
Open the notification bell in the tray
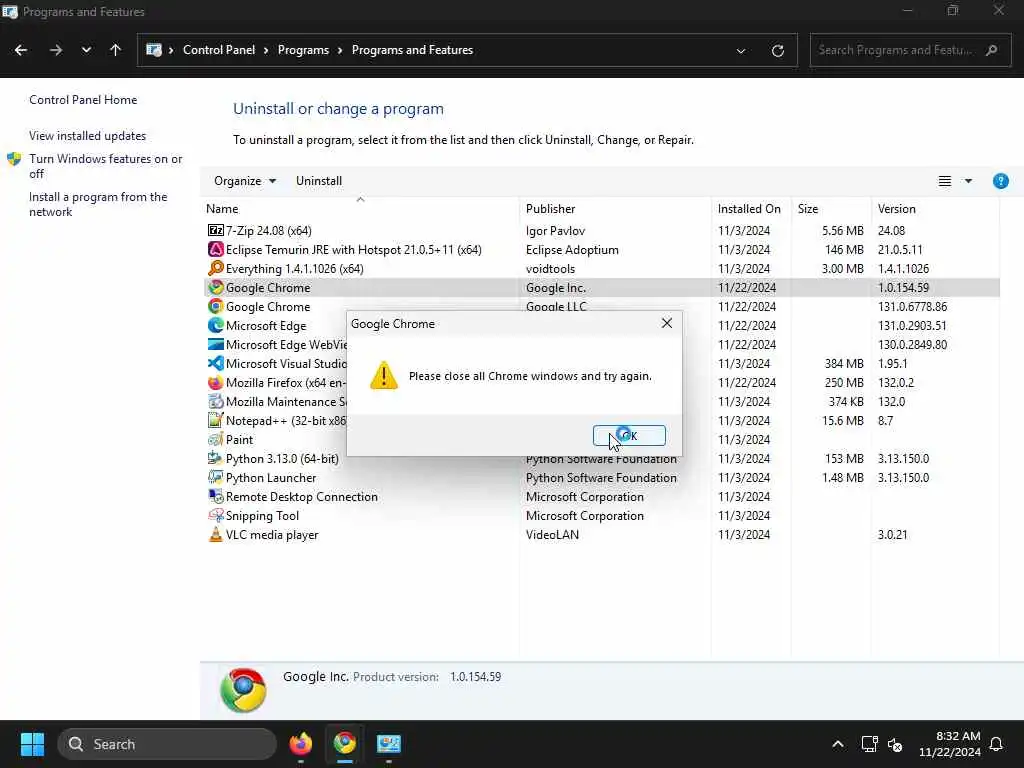coord(996,744)
